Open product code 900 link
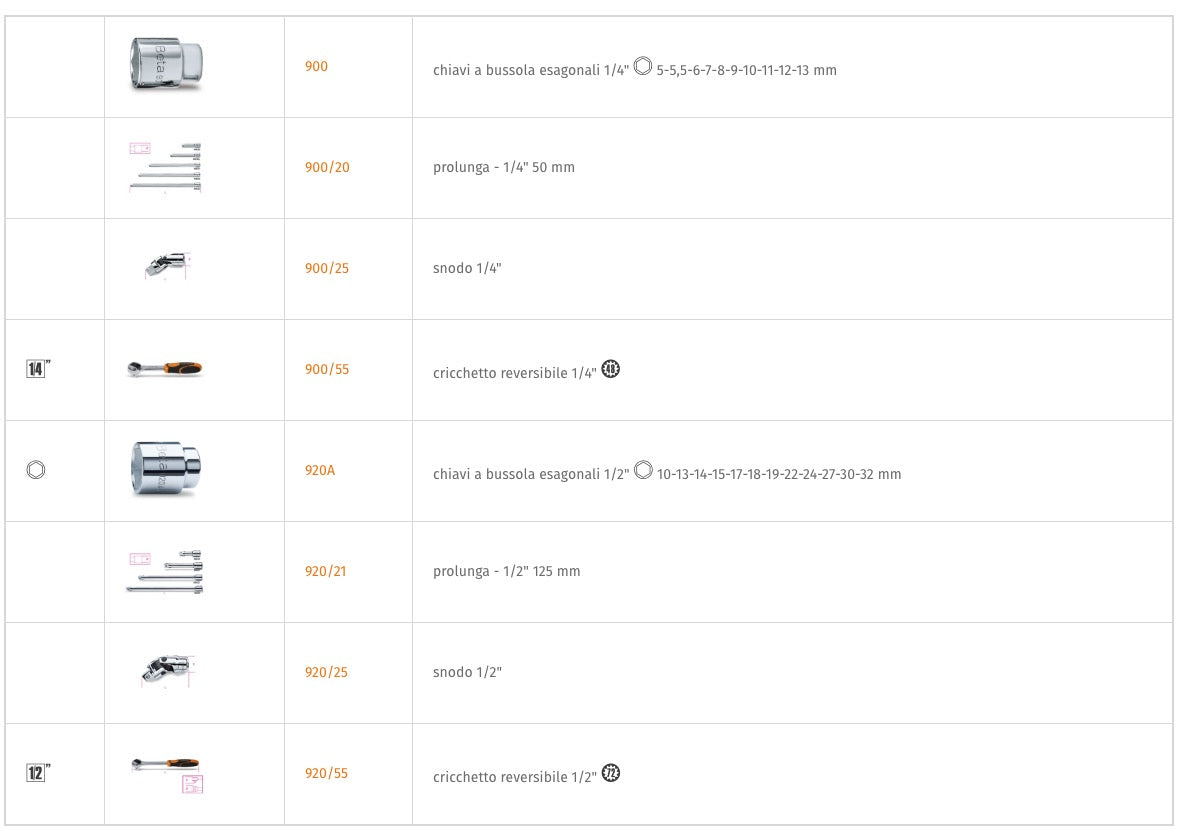Screen dimensions: 1180x826 (x=316, y=67)
